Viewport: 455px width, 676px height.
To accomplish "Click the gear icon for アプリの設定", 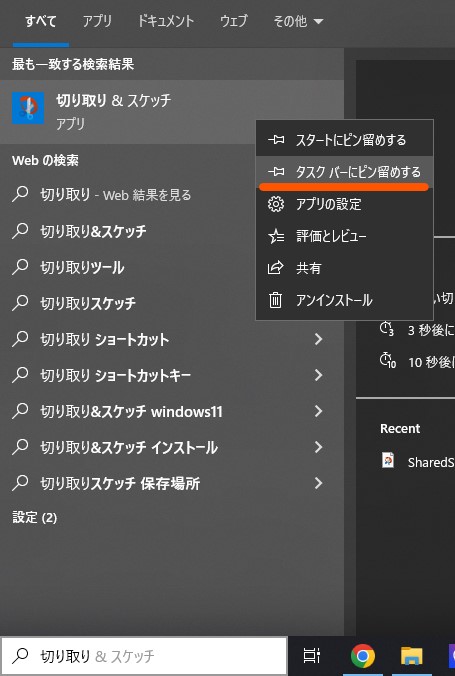I will (276, 203).
